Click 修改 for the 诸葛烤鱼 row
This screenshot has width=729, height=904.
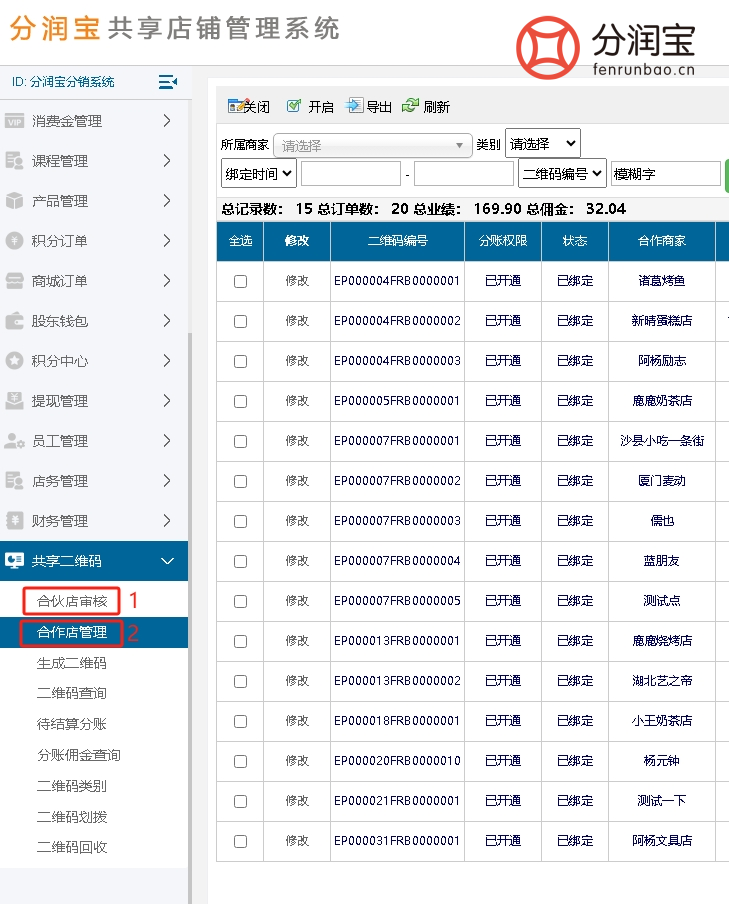297,281
